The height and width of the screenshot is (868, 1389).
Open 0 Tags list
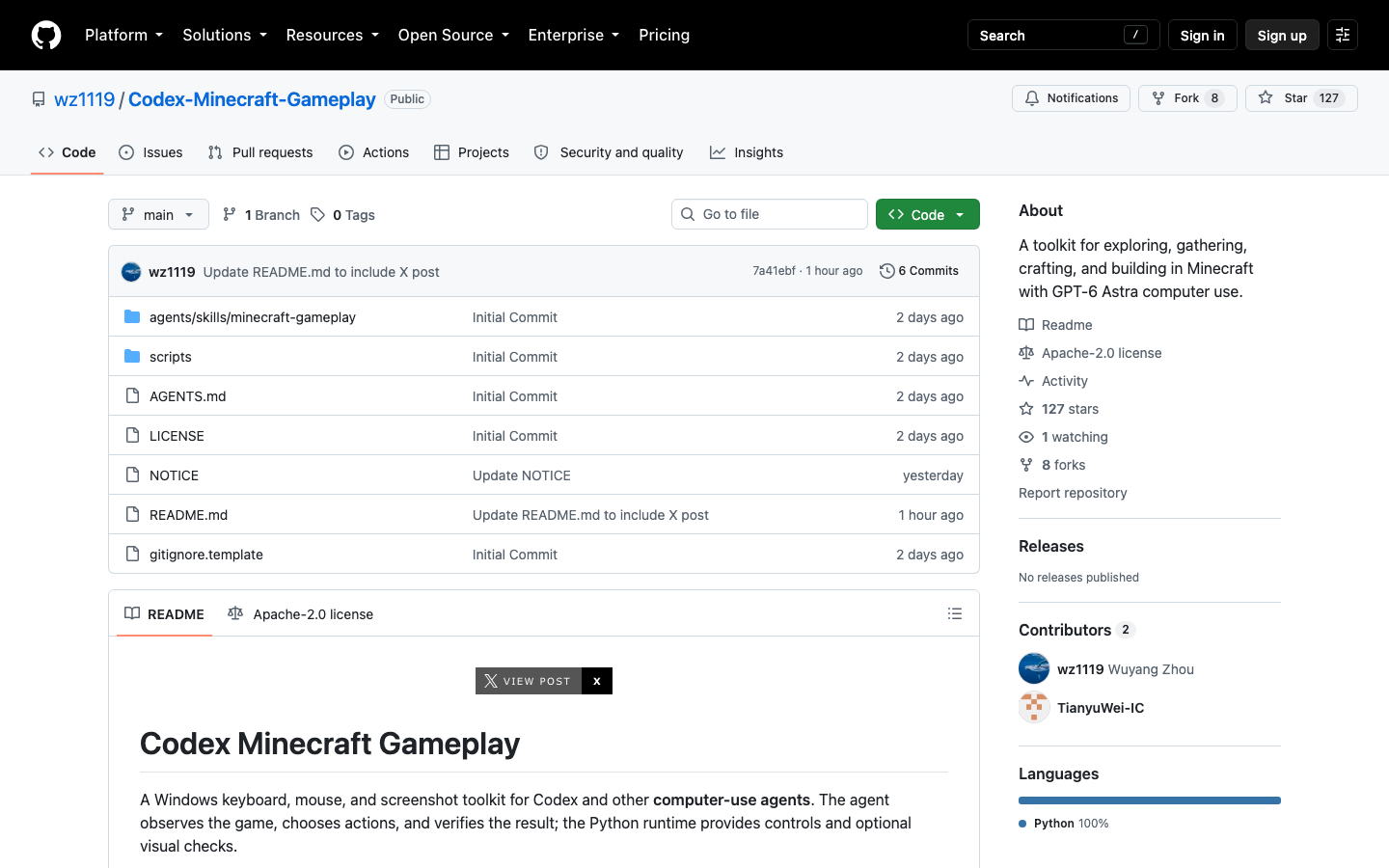tap(343, 215)
